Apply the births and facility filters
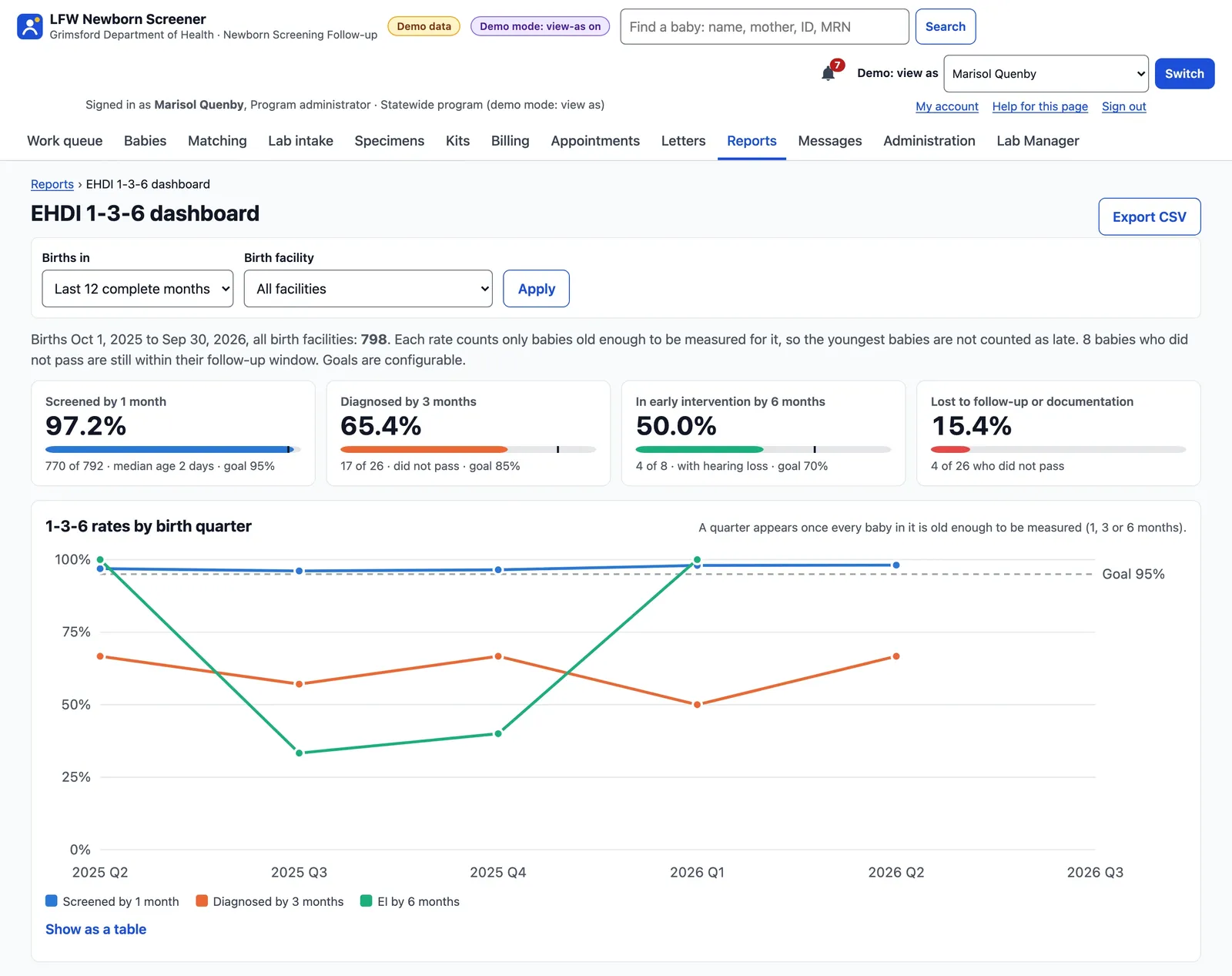 (537, 289)
